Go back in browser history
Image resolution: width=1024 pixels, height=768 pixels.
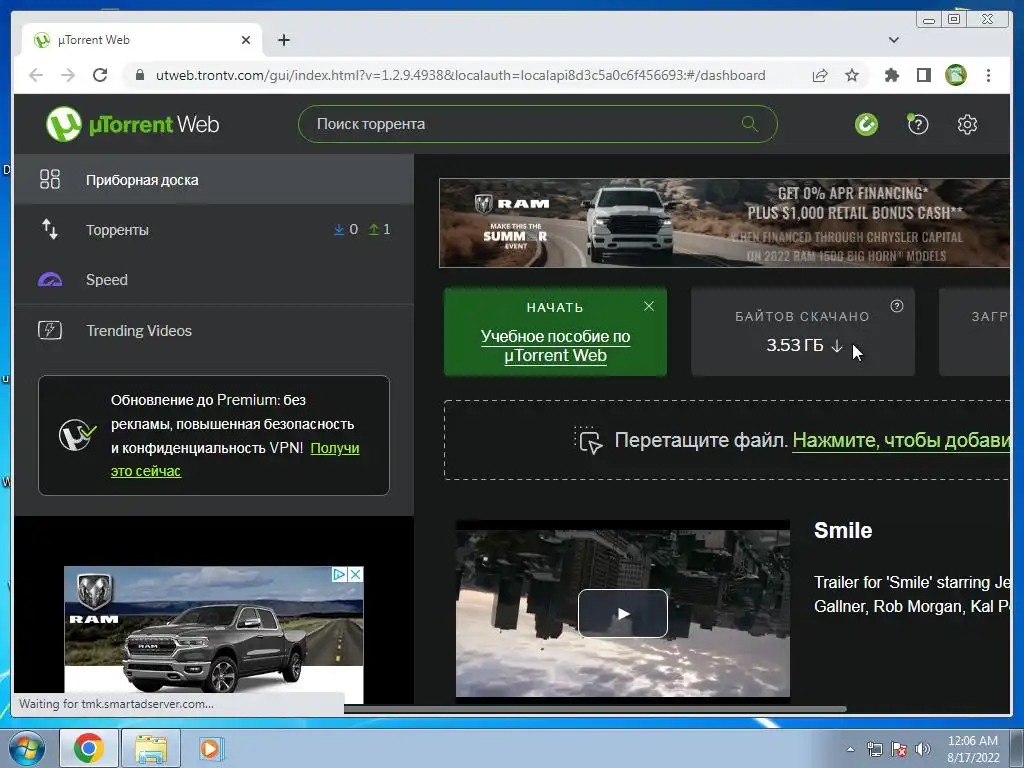click(36, 75)
